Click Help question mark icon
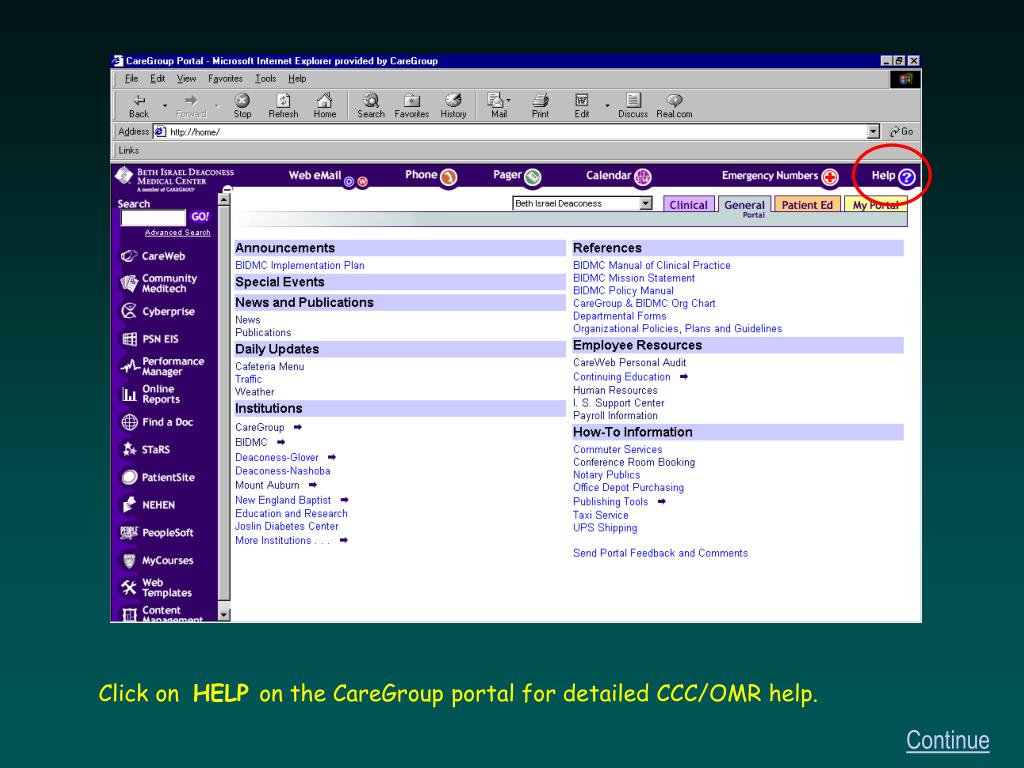 [x=906, y=177]
